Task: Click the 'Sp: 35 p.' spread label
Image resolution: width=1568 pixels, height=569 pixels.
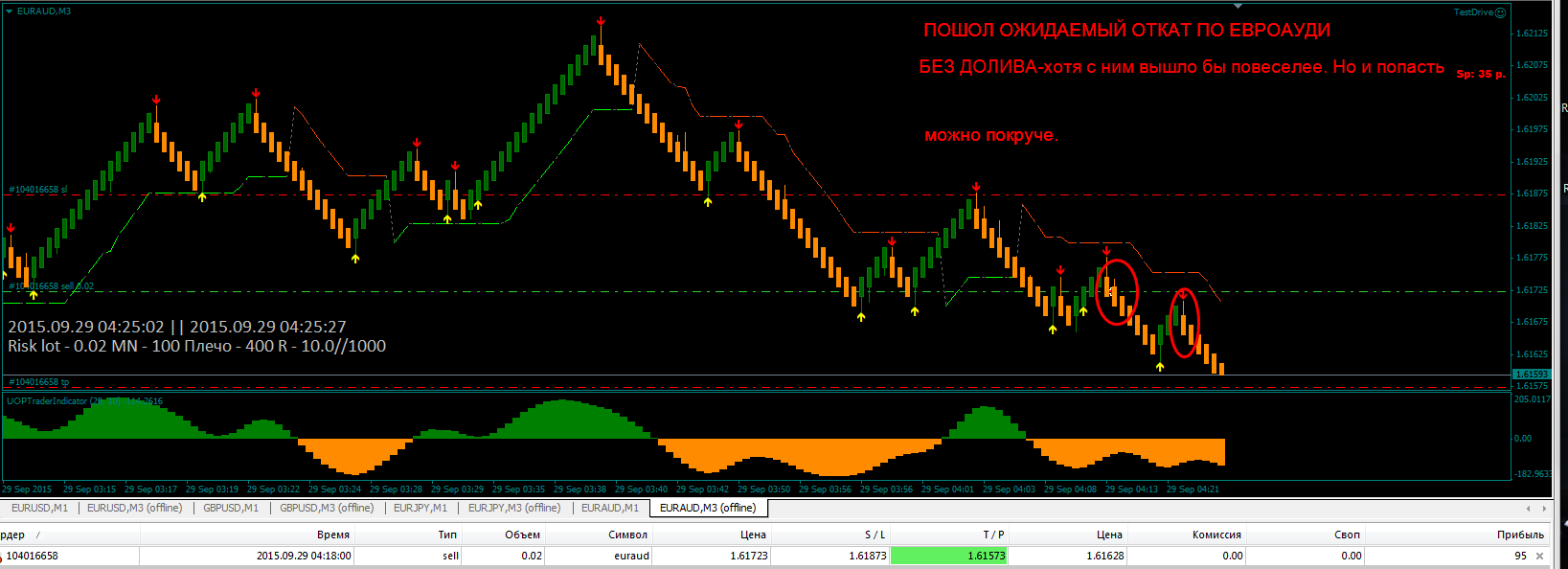Action: pos(1481,74)
